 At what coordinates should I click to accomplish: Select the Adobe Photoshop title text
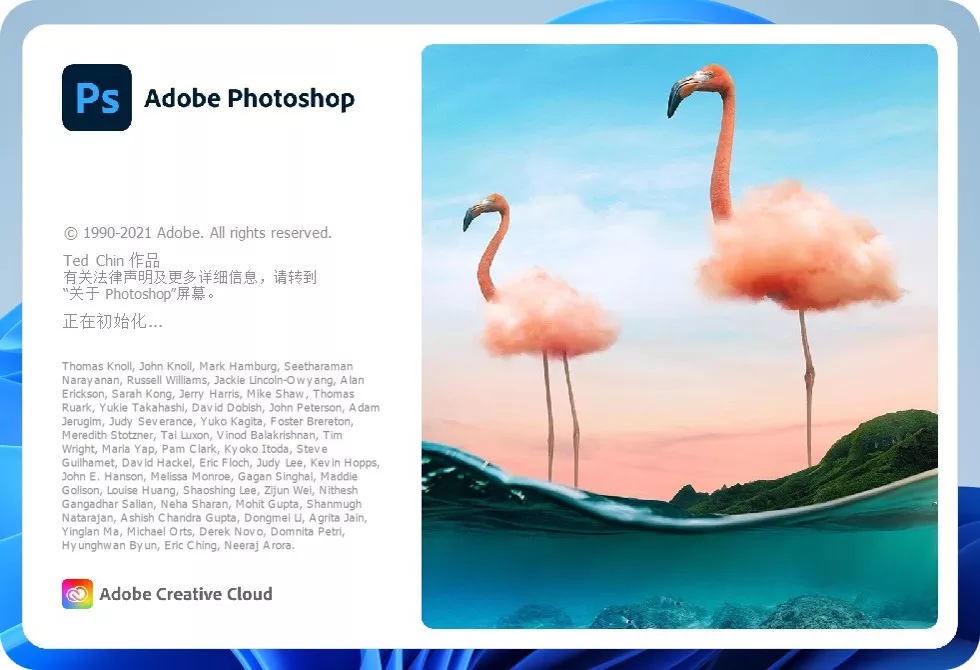[x=249, y=98]
